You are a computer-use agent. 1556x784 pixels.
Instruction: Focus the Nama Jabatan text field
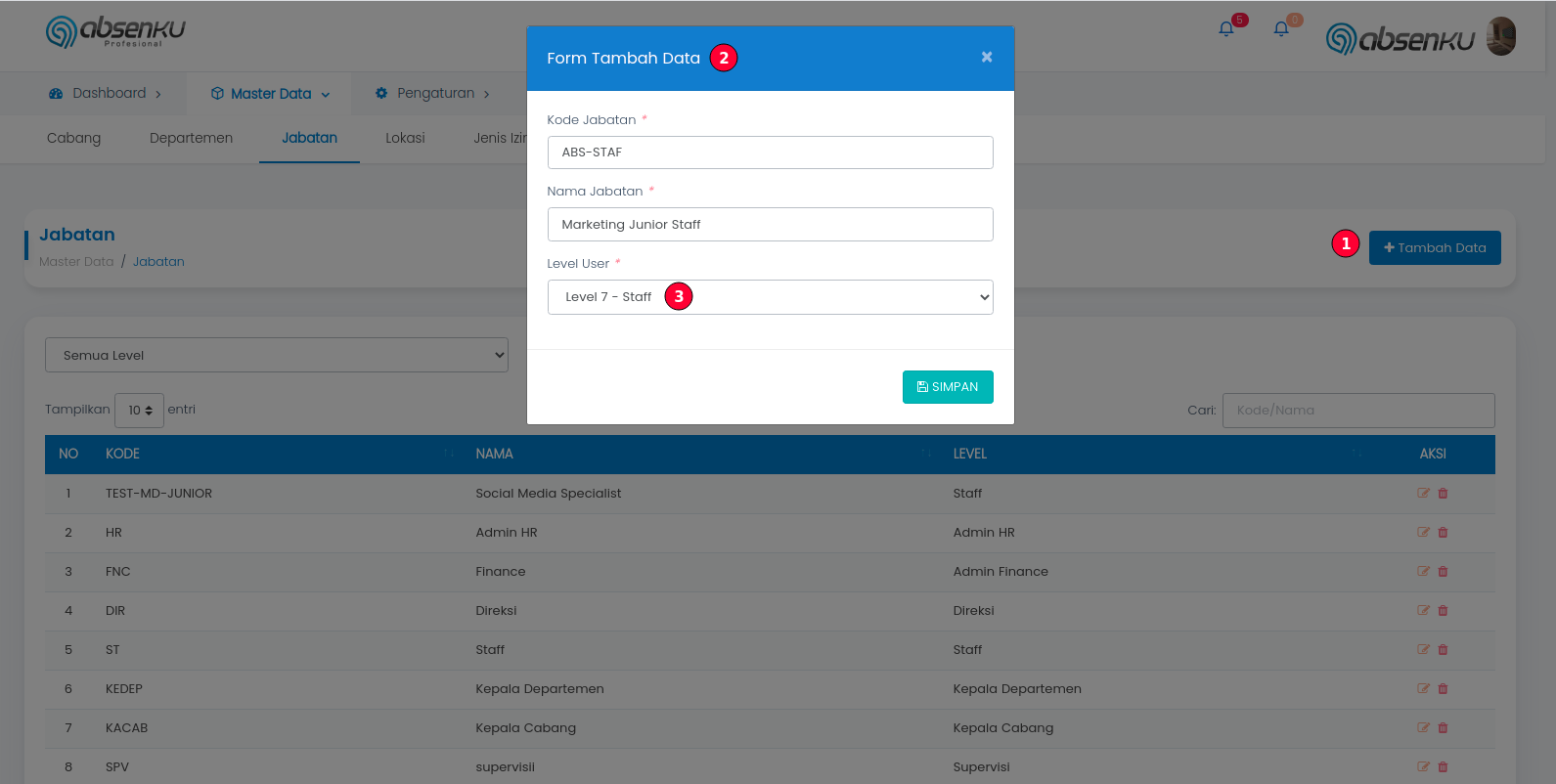[770, 225]
